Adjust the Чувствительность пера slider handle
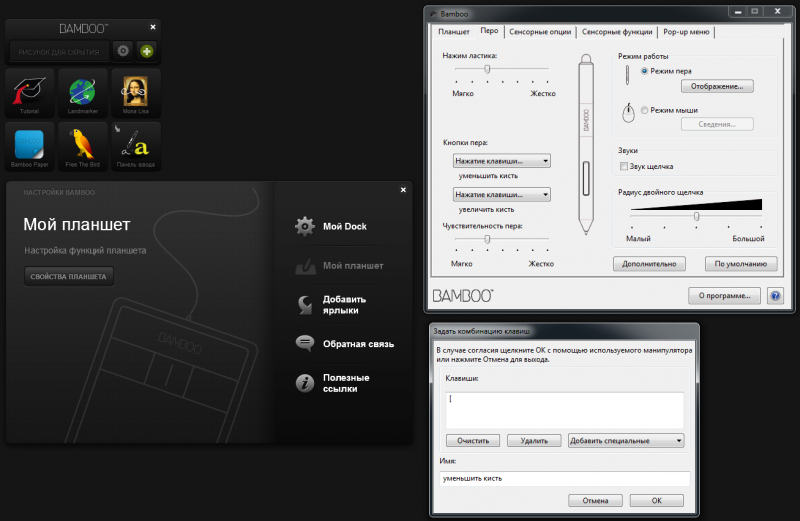The height and width of the screenshot is (521, 800). click(x=487, y=238)
